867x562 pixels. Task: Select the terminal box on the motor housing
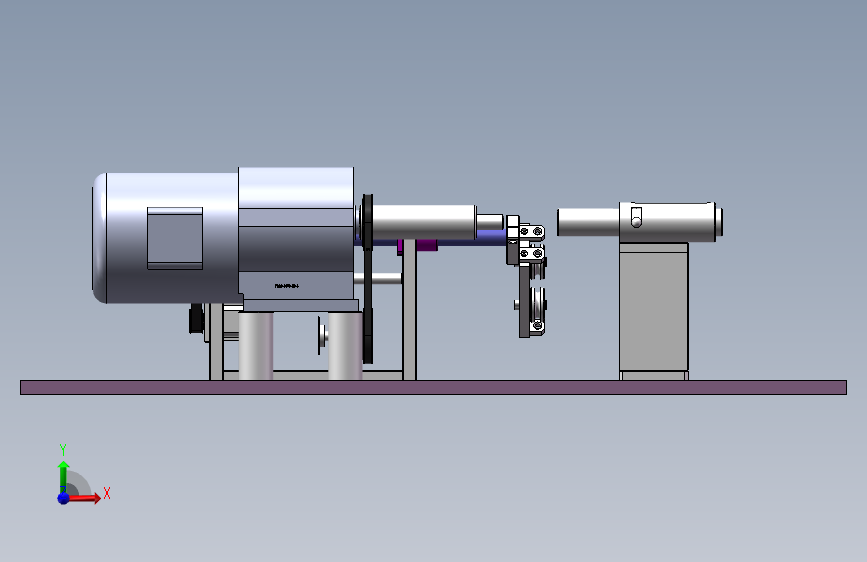click(175, 238)
